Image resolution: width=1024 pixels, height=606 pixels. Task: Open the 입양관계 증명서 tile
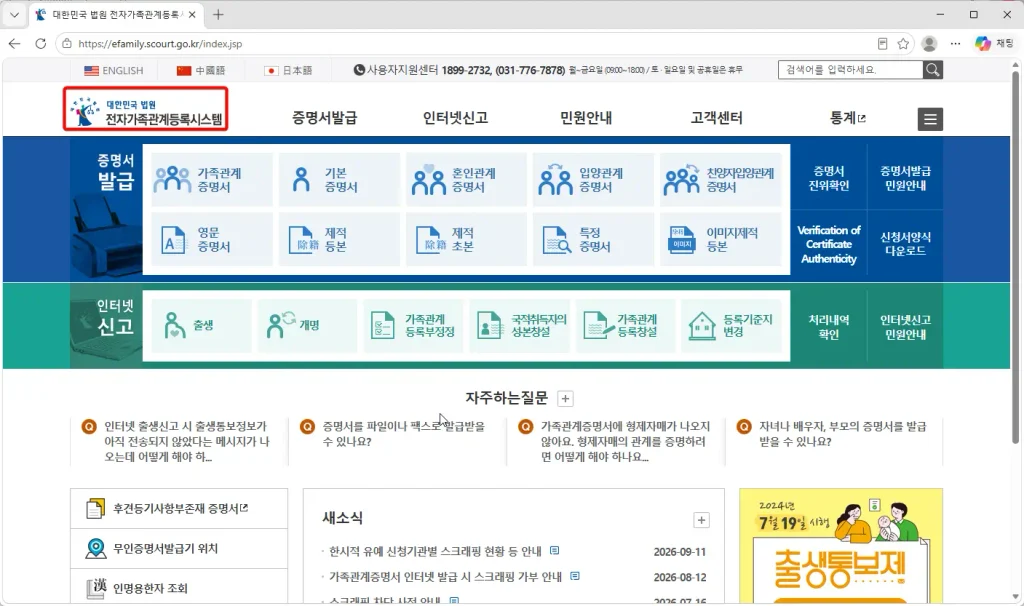[593, 180]
